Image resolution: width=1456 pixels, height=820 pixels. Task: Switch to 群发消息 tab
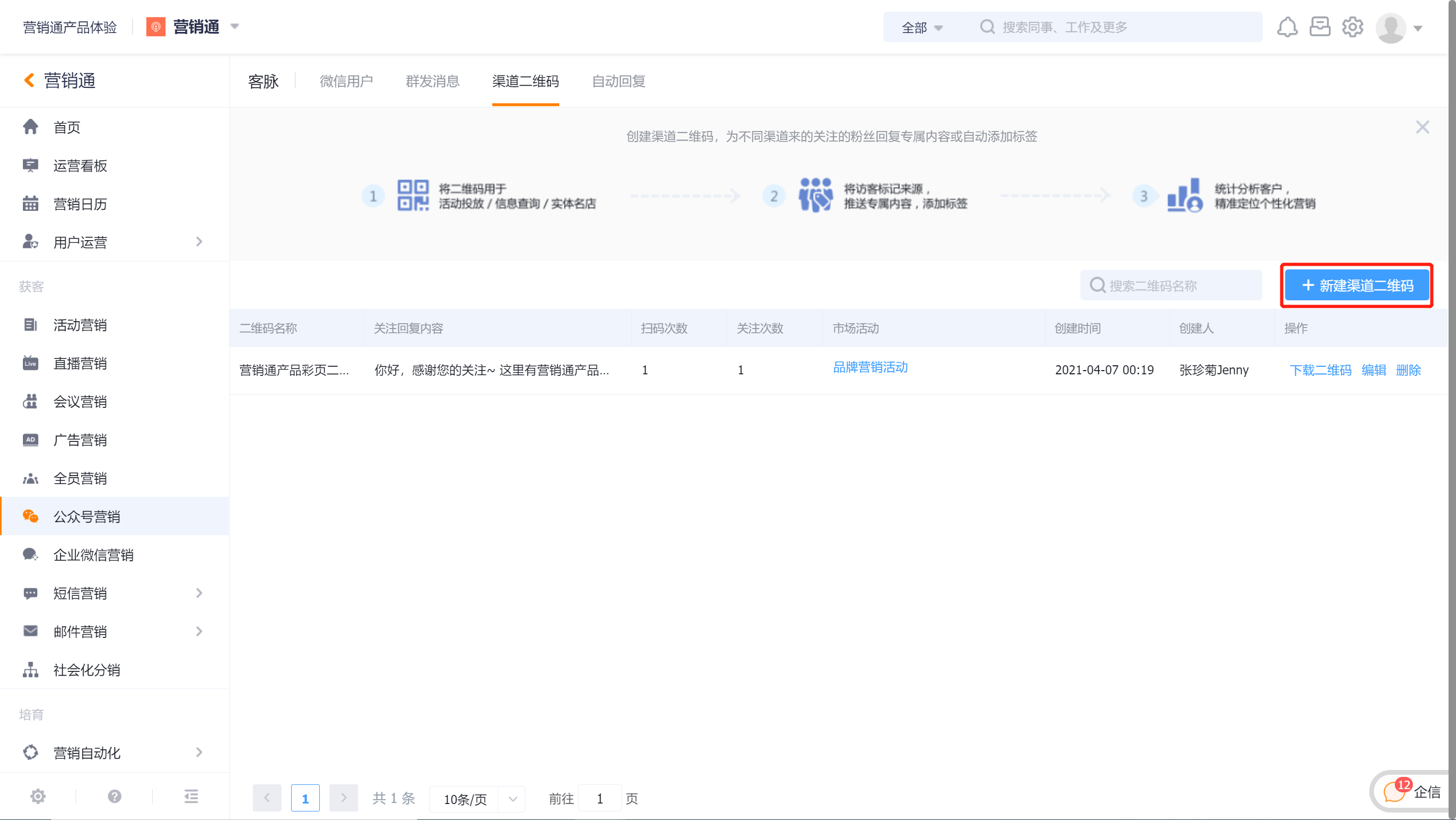coord(433,81)
